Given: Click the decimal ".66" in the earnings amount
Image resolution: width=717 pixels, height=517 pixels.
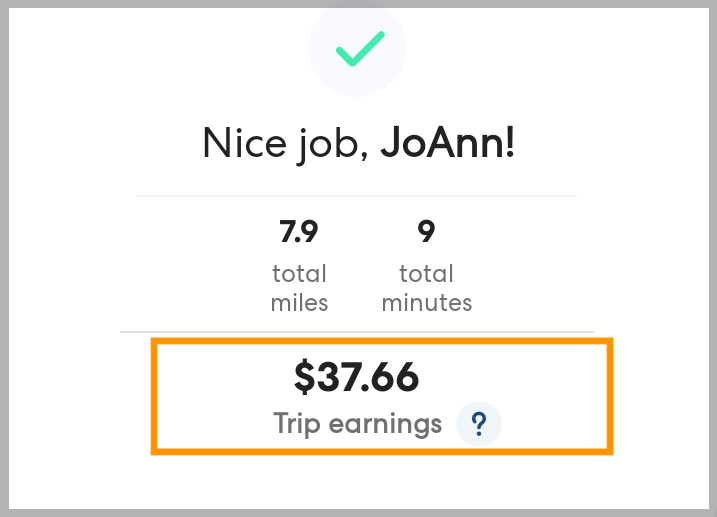Looking at the screenshot, I should click(x=392, y=377).
